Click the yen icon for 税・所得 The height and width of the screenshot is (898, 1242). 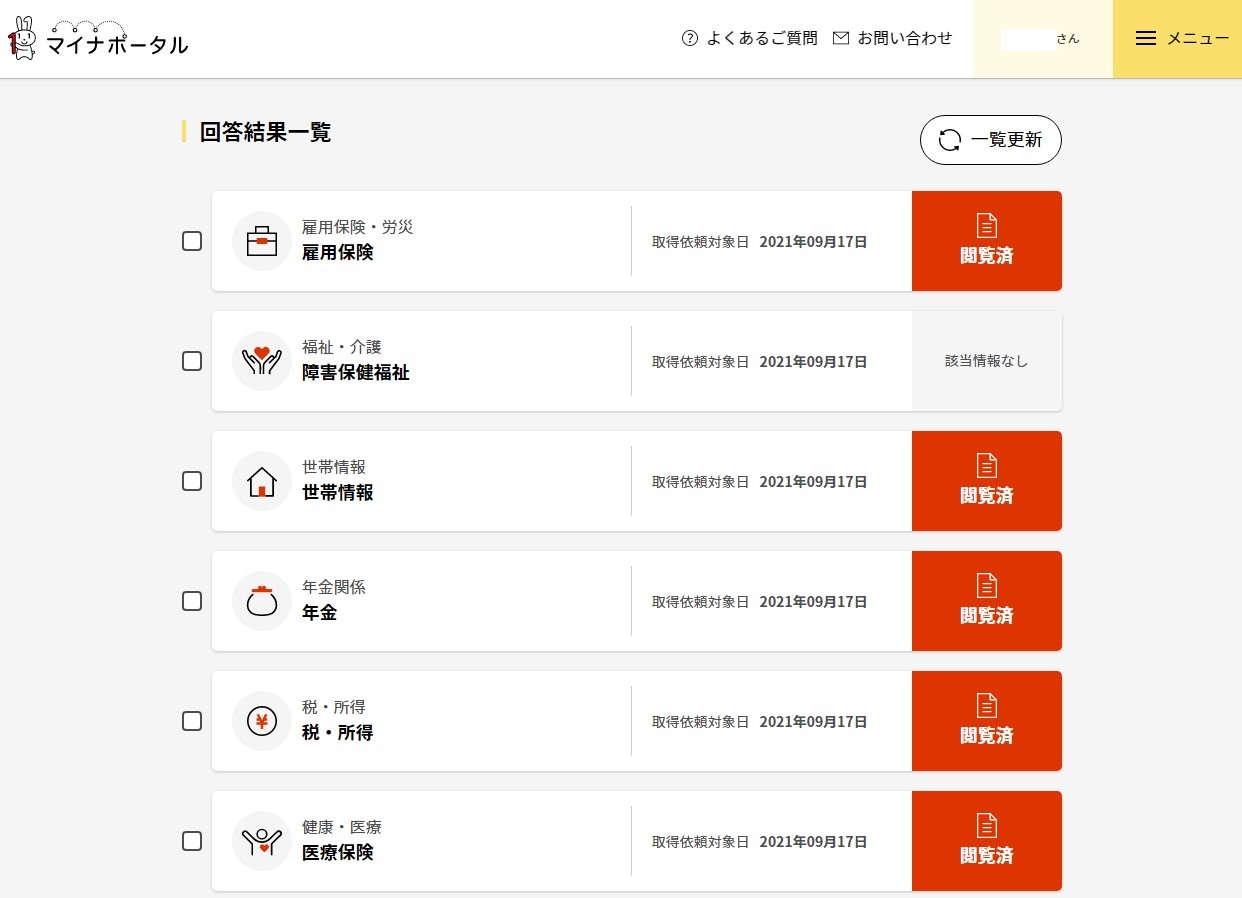261,721
